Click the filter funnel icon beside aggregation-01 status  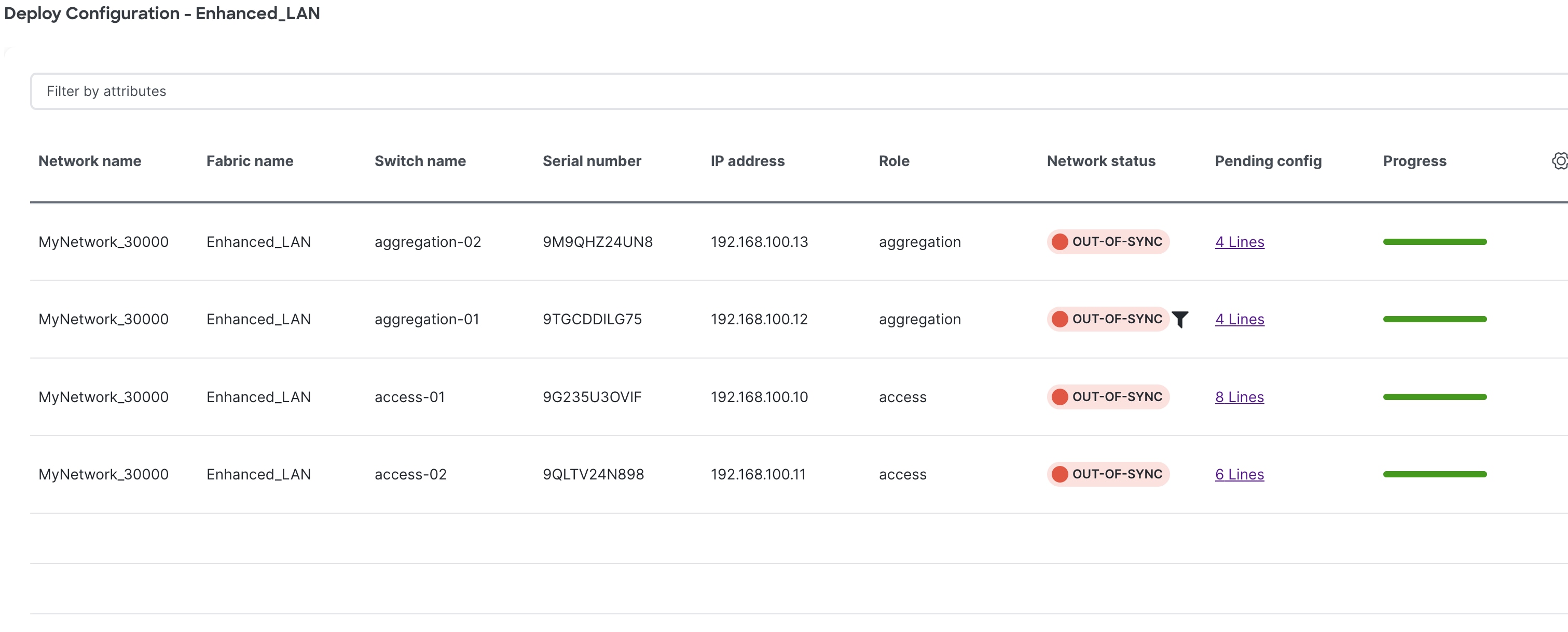(1180, 319)
